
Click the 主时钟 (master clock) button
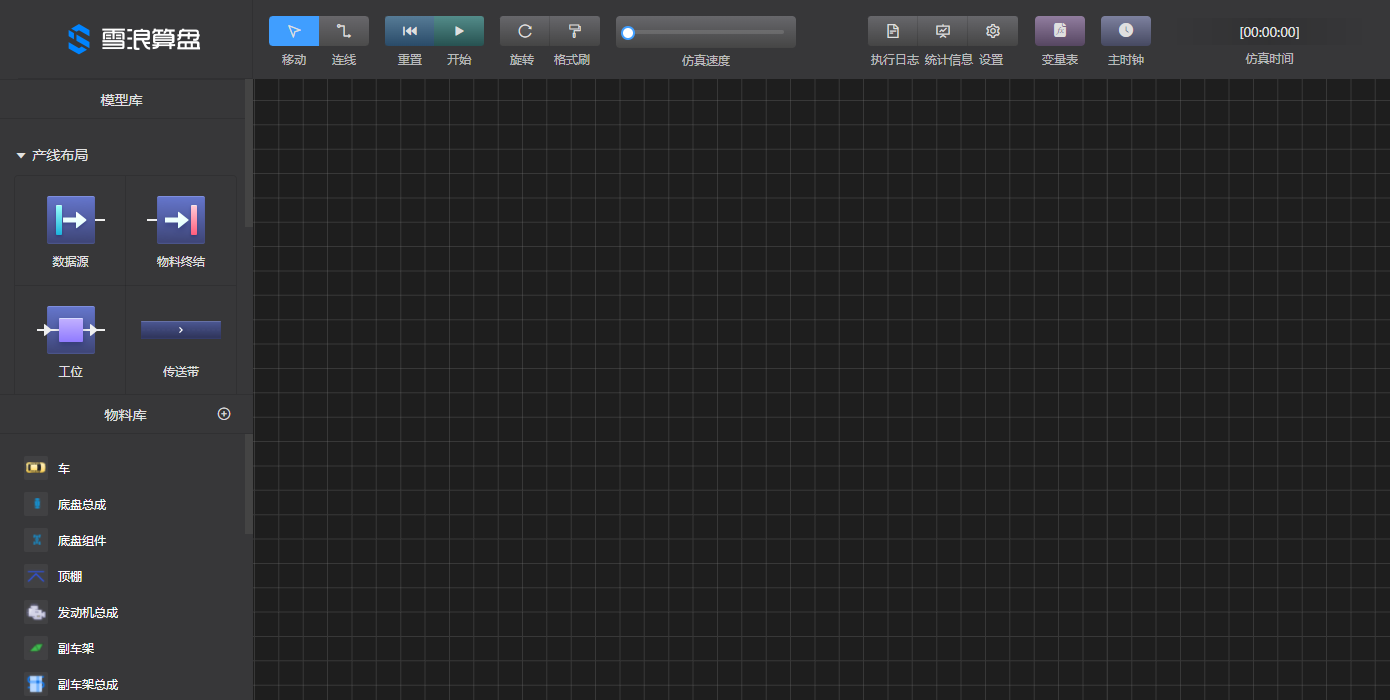pyautogui.click(x=1125, y=31)
